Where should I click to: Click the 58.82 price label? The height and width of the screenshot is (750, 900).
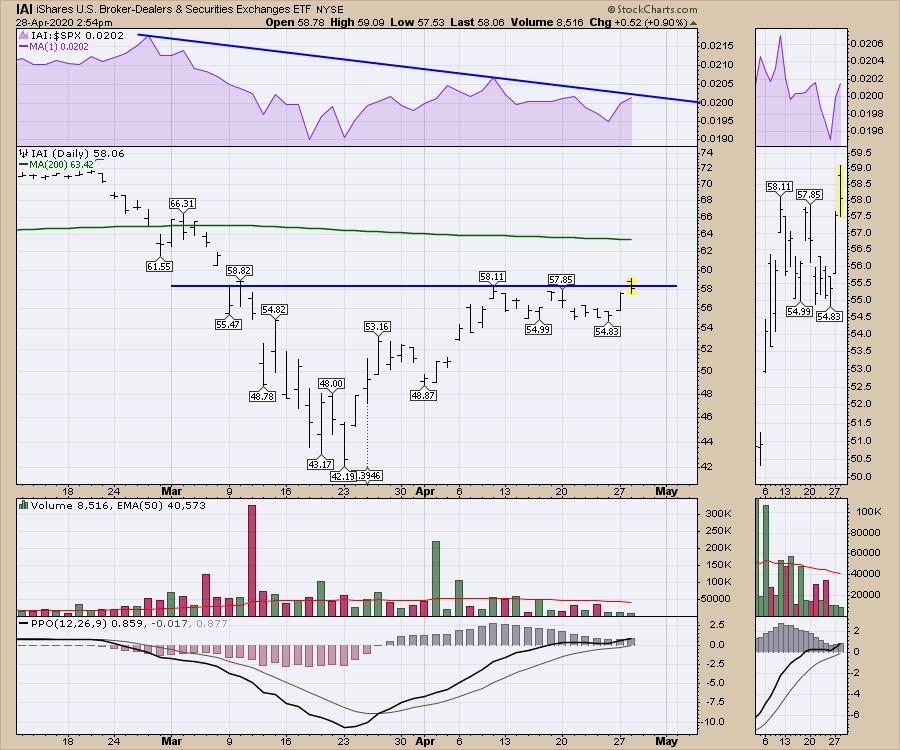[239, 270]
